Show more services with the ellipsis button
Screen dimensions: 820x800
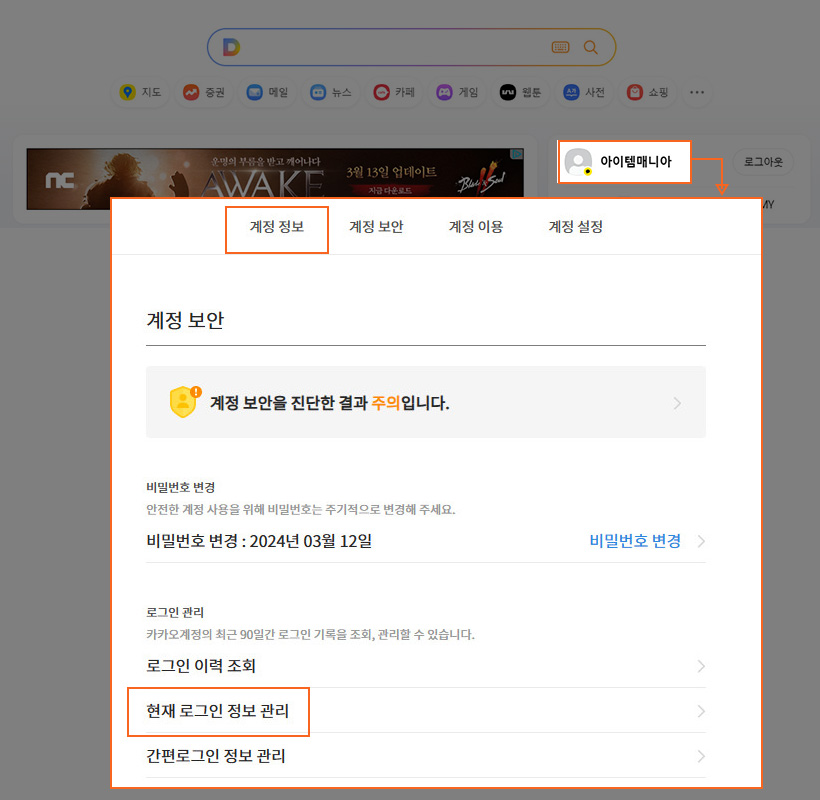tap(697, 92)
